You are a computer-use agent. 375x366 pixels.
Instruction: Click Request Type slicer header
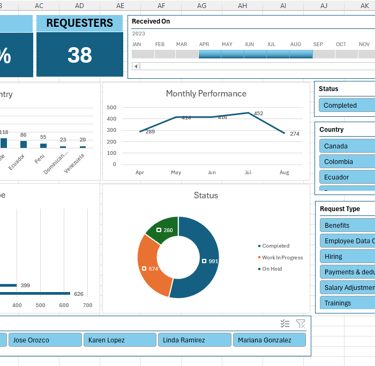pos(340,209)
